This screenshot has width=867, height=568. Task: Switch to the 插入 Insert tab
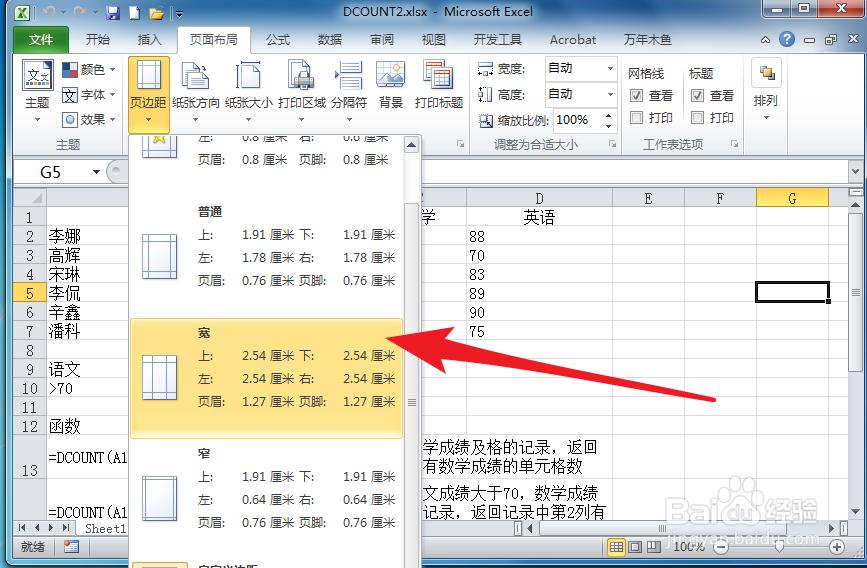tap(149, 40)
